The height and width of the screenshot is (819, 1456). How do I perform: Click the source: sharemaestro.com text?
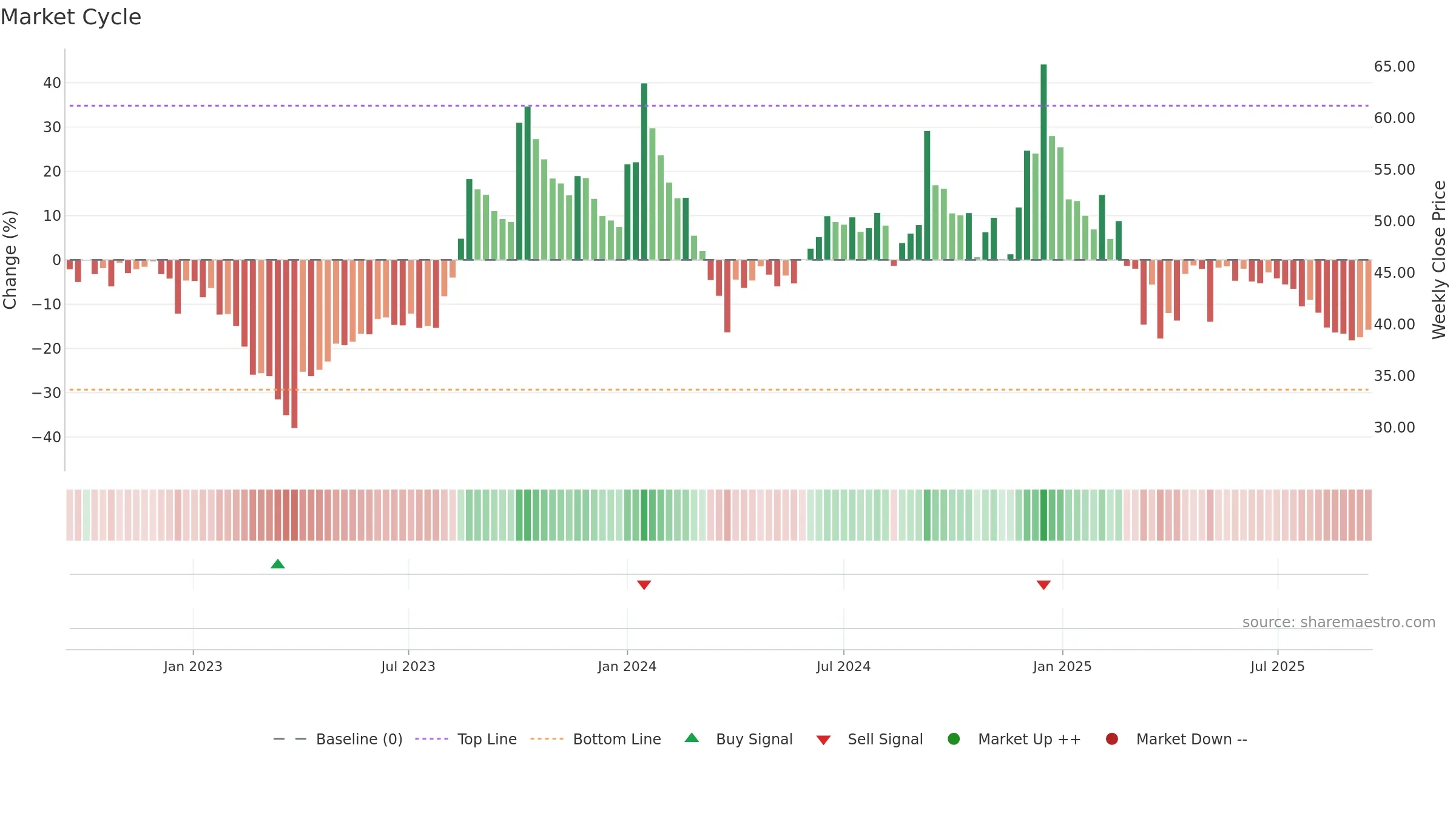(x=1339, y=622)
